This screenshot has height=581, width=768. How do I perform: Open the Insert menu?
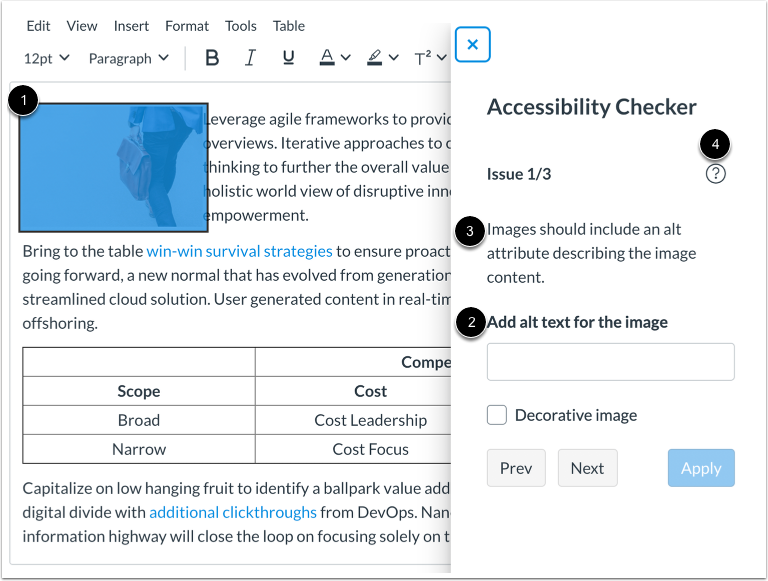(x=132, y=25)
